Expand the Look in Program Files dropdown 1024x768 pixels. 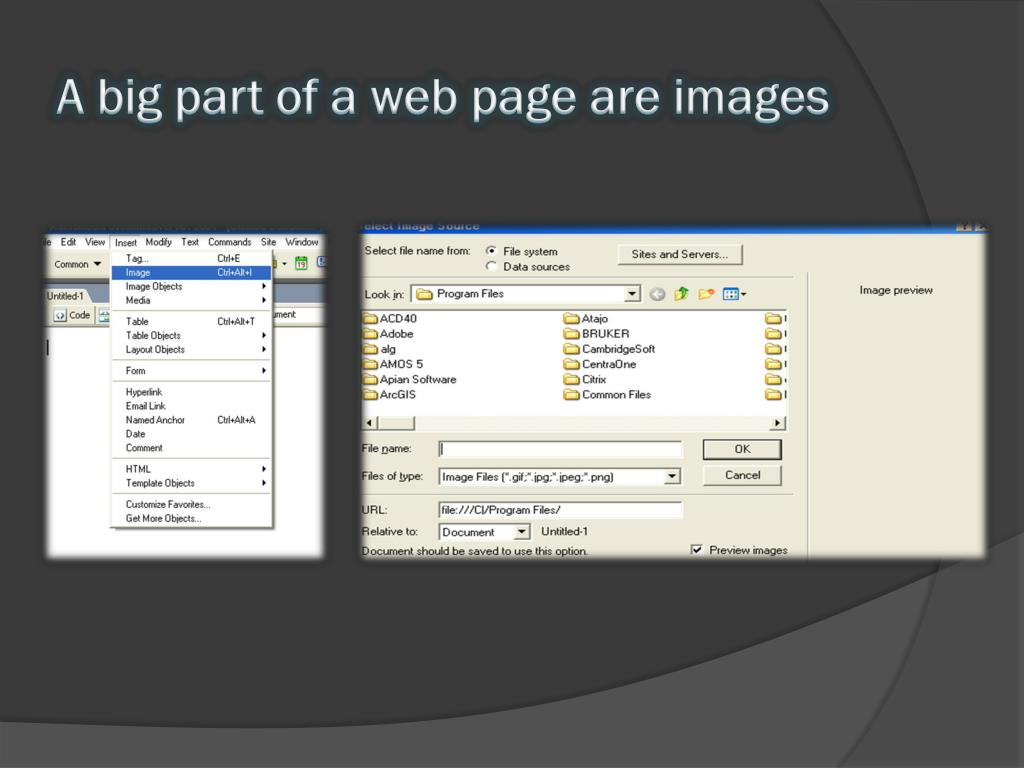[x=632, y=294]
